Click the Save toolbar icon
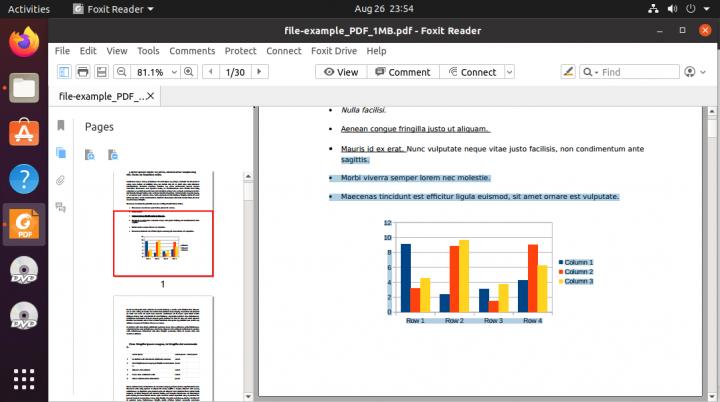This screenshot has height=402, width=720. click(102, 72)
